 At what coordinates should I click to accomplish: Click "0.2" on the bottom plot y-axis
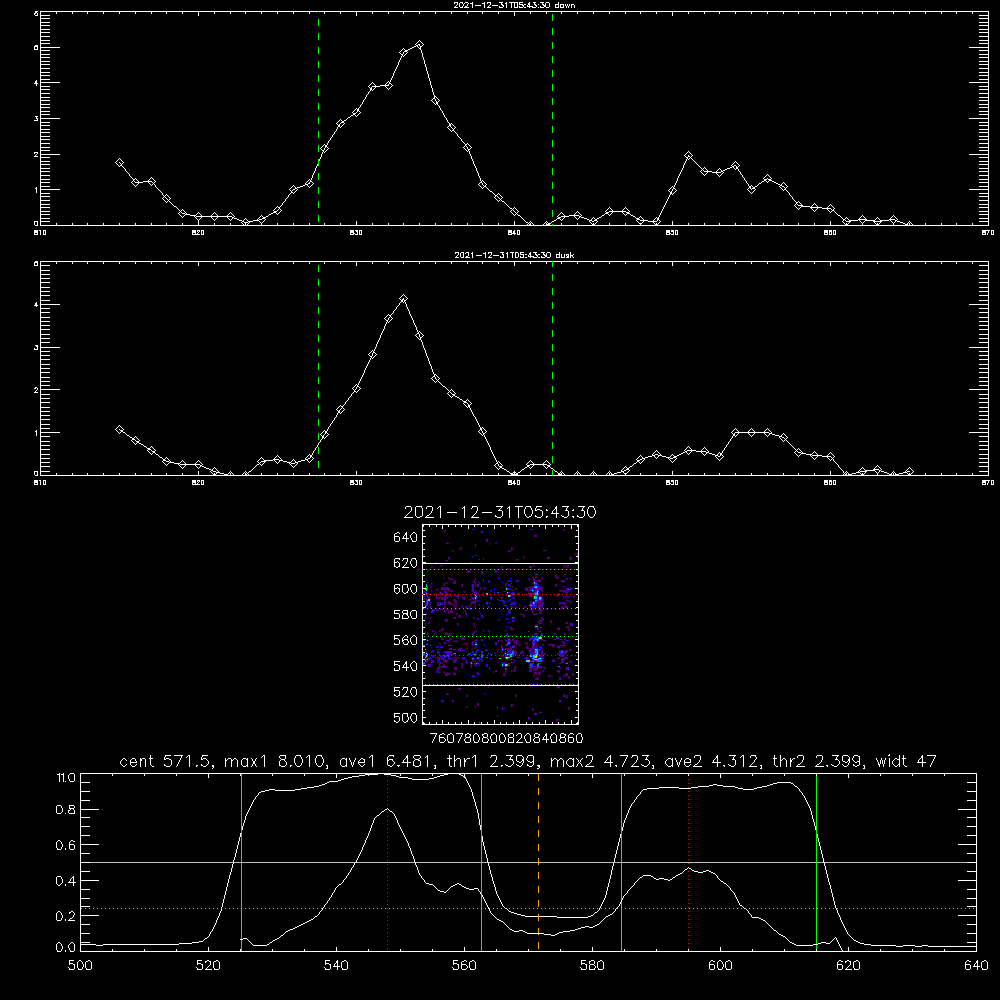[x=66, y=916]
